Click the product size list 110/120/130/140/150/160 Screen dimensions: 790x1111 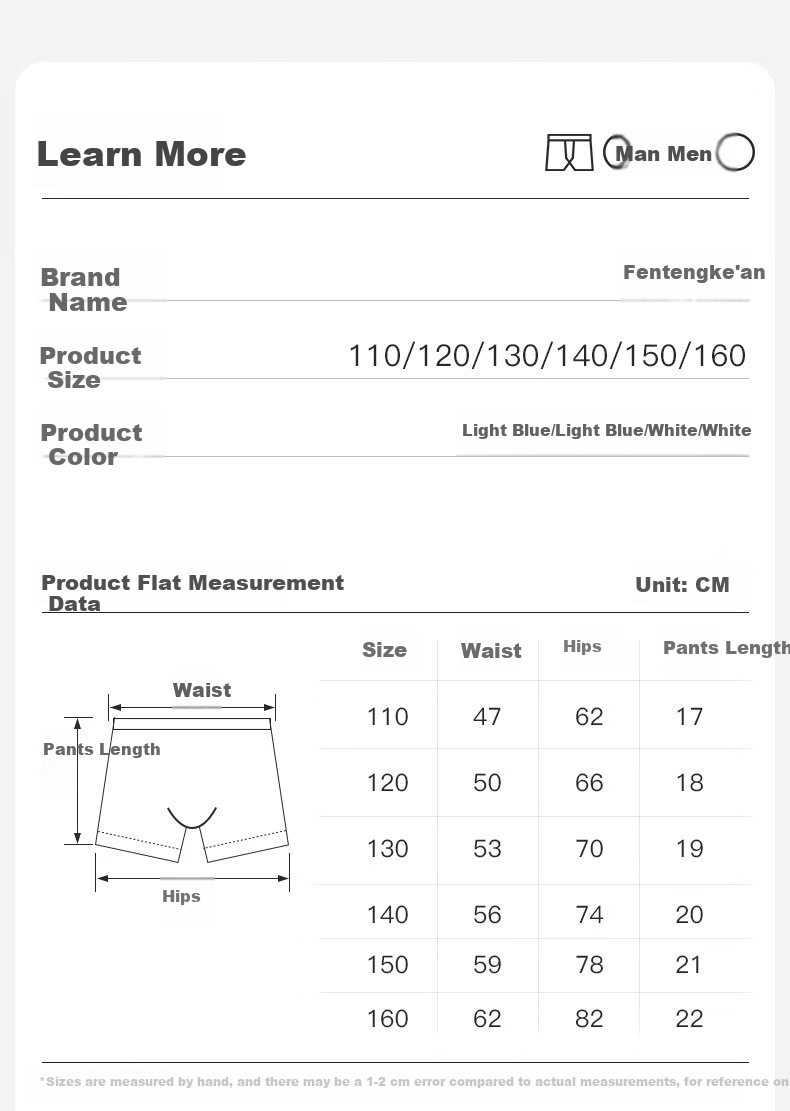coord(547,356)
